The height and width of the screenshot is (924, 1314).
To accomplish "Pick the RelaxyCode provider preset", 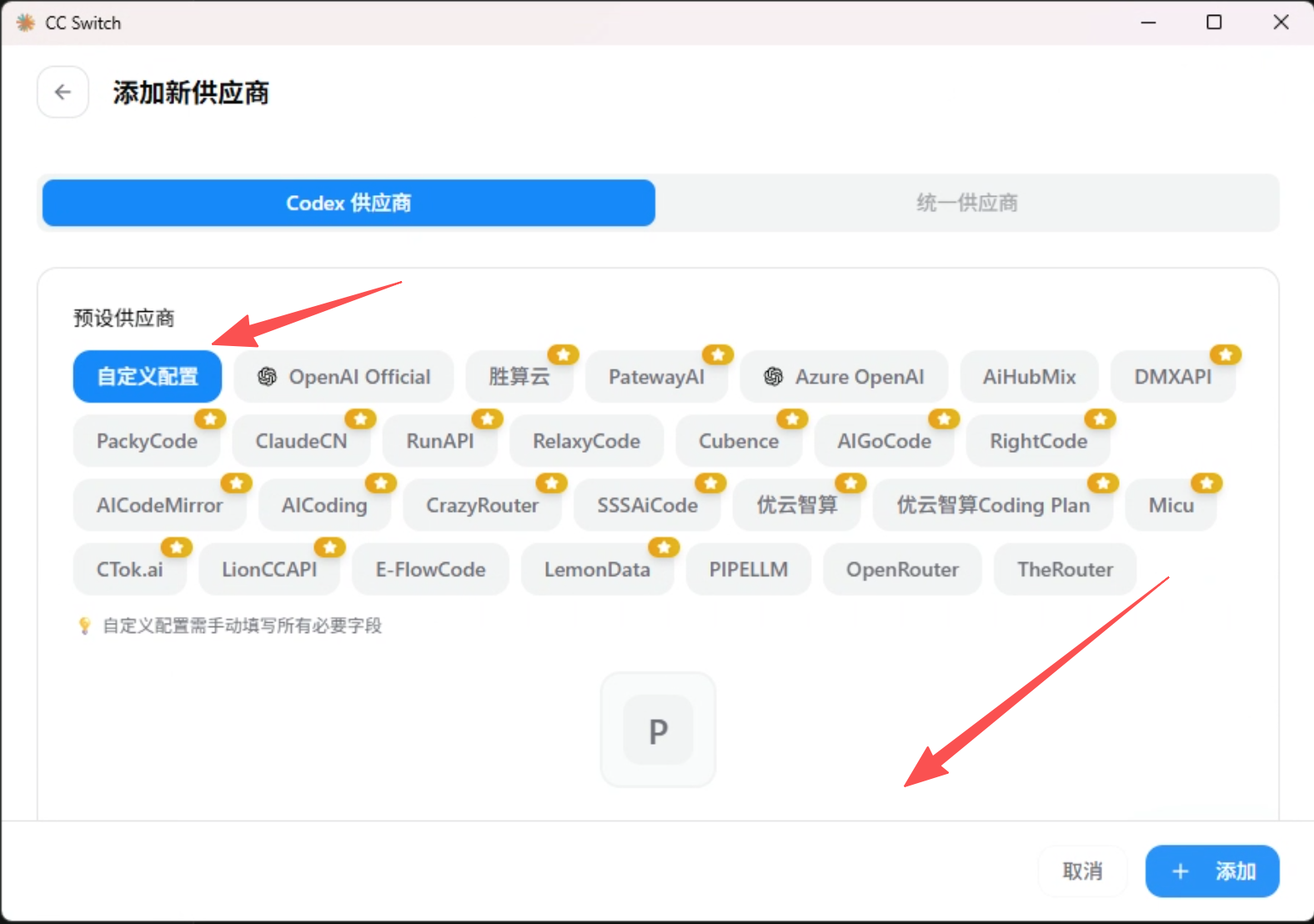I will pos(586,441).
